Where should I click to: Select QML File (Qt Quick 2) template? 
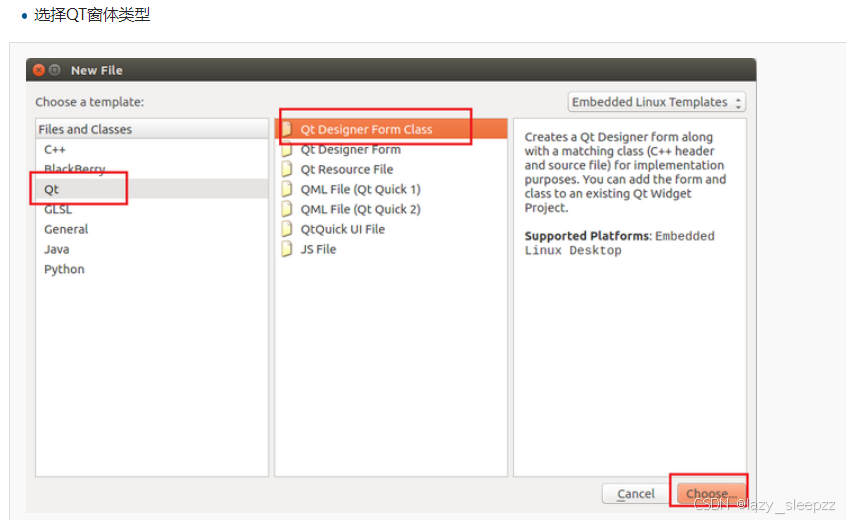(391, 209)
